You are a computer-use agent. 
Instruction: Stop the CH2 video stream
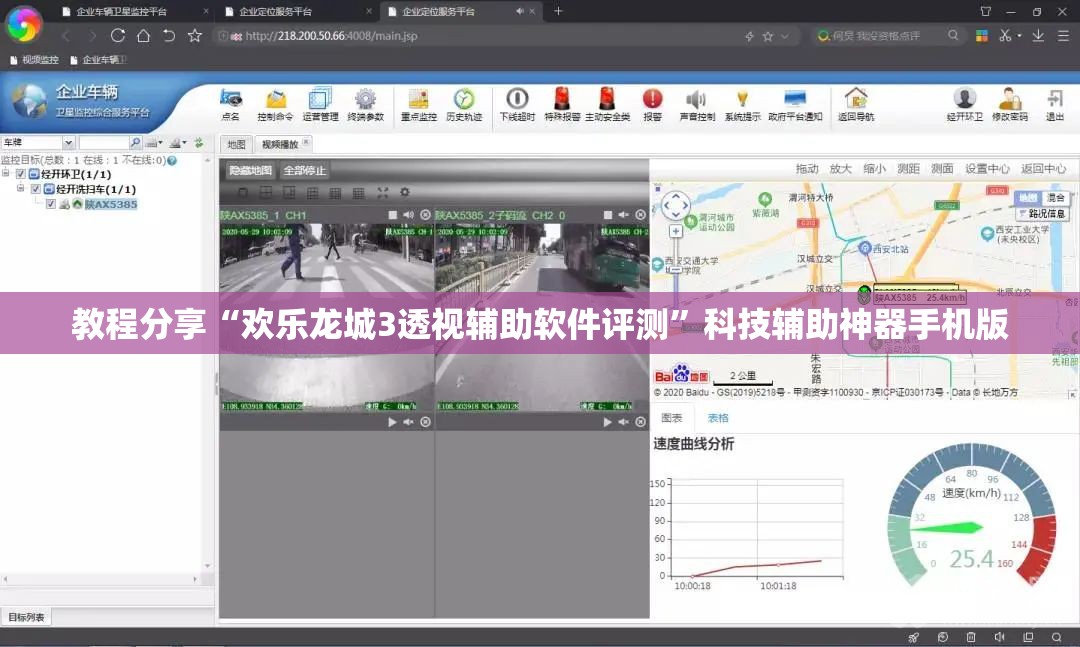click(608, 215)
